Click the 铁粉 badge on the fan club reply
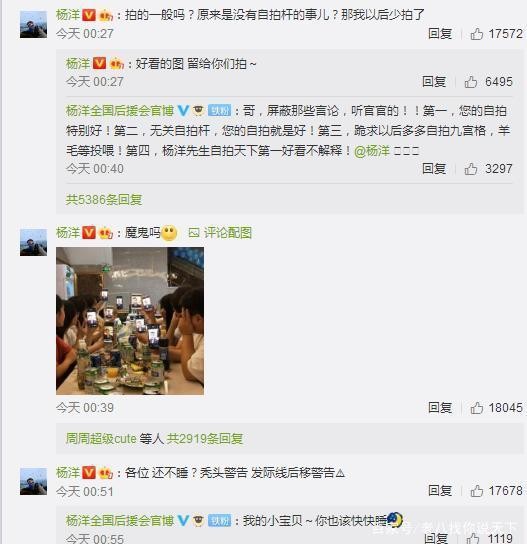 (x=219, y=111)
